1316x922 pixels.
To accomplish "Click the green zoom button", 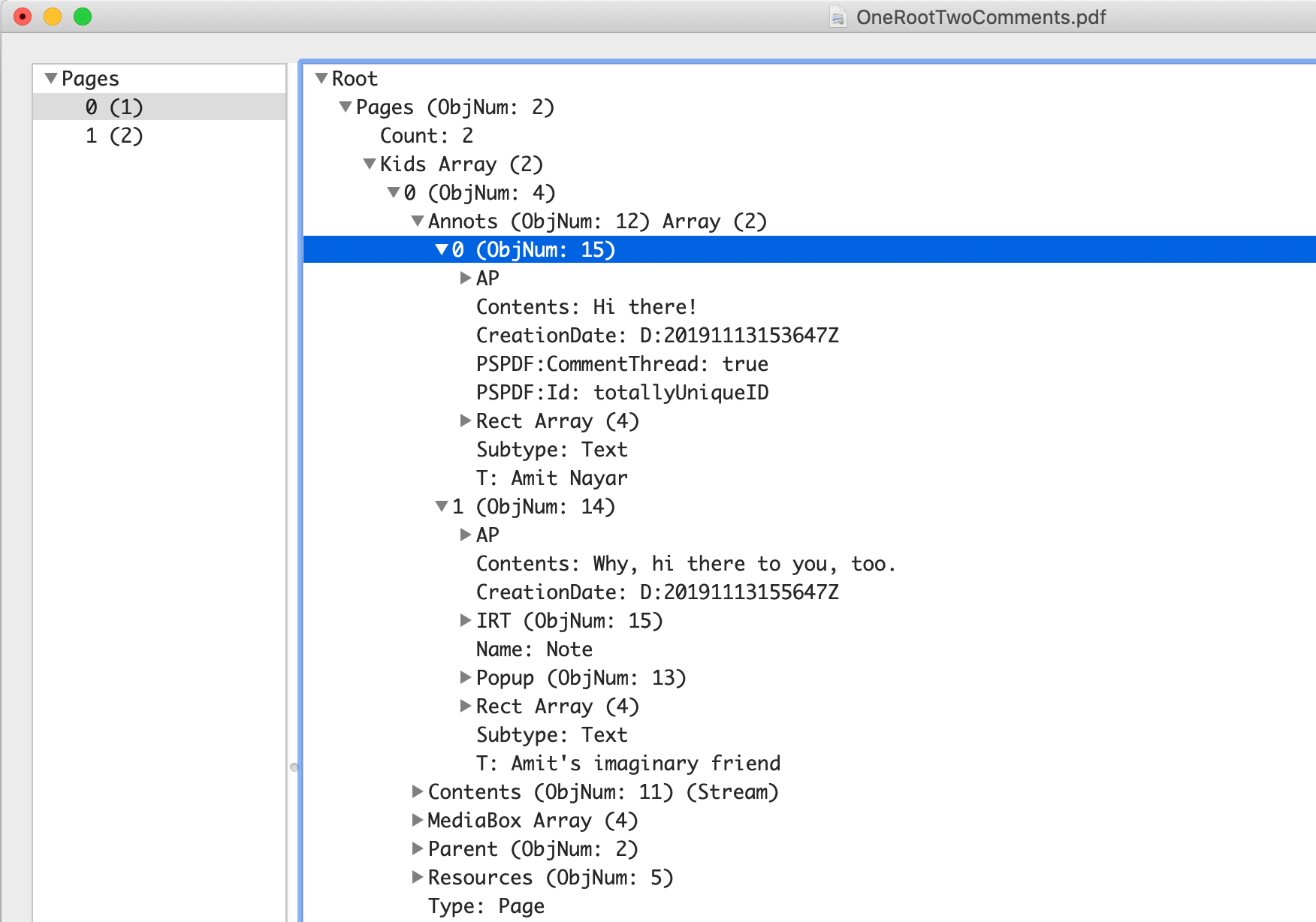I will (82, 16).
